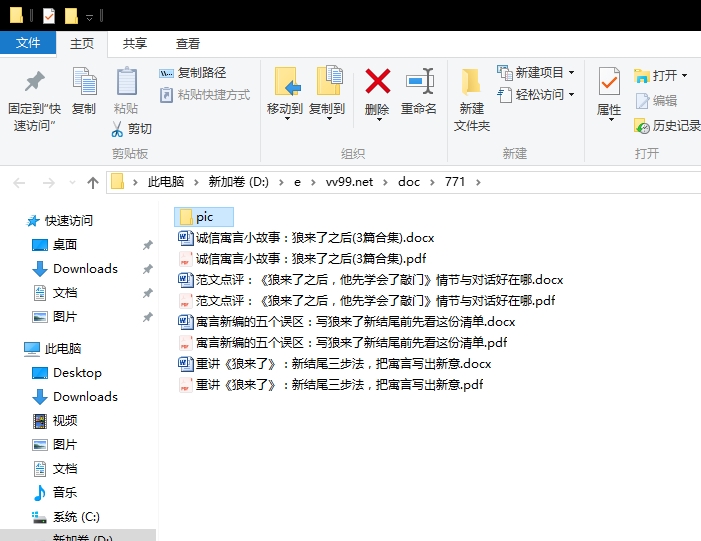The width and height of the screenshot is (701, 541).
Task: Switch to the View (查看) tab
Action: 188,44
